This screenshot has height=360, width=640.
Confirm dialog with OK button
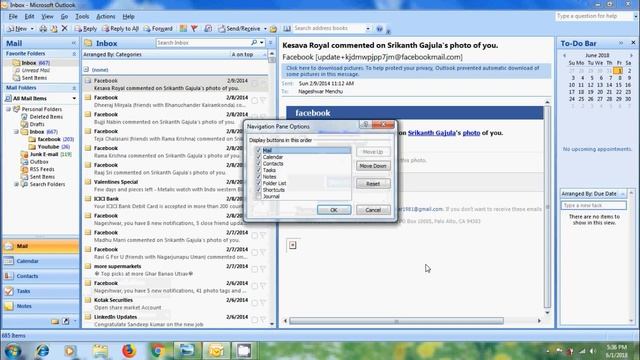[x=334, y=210]
